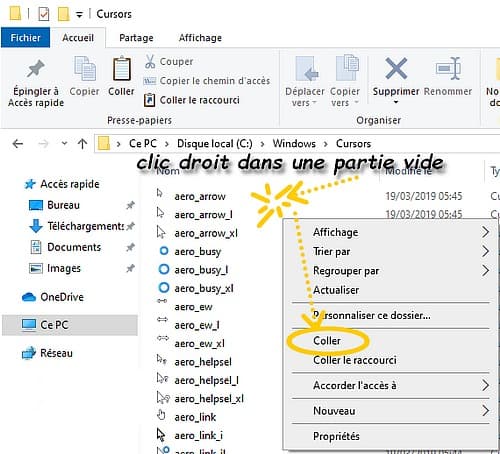Viewport: 500px width, 454px height.
Task: Click the Renommer icon
Action: (x=448, y=69)
